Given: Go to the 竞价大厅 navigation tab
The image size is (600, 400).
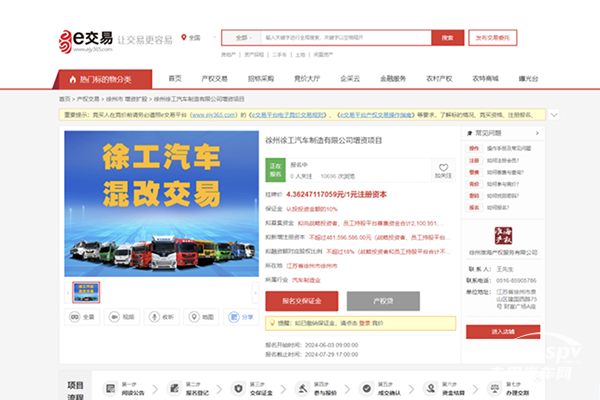Looking at the screenshot, I should [306, 78].
